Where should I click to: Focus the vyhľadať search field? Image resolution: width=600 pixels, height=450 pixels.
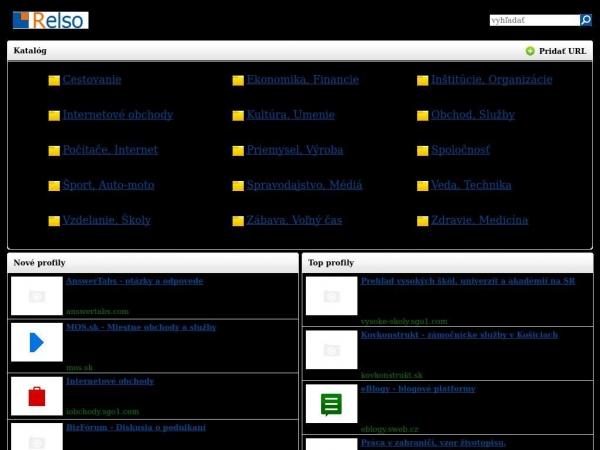[535, 20]
